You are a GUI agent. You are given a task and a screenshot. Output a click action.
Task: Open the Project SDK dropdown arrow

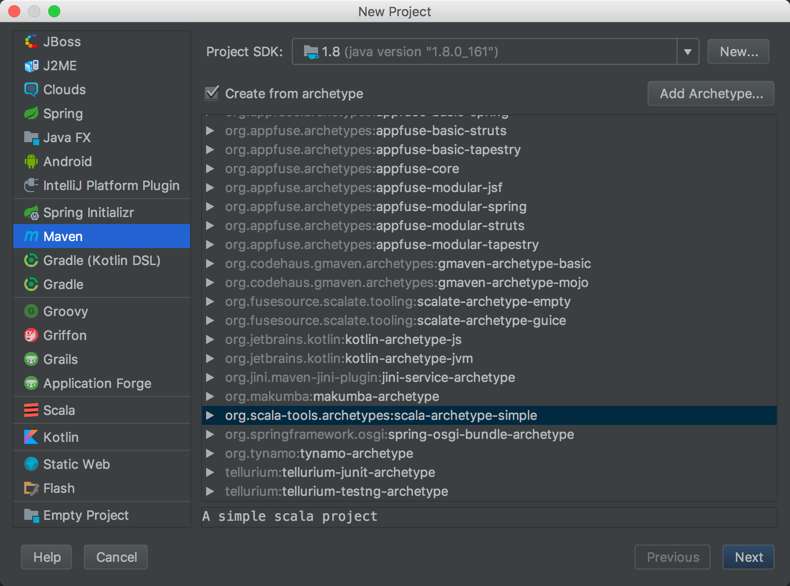coord(688,52)
